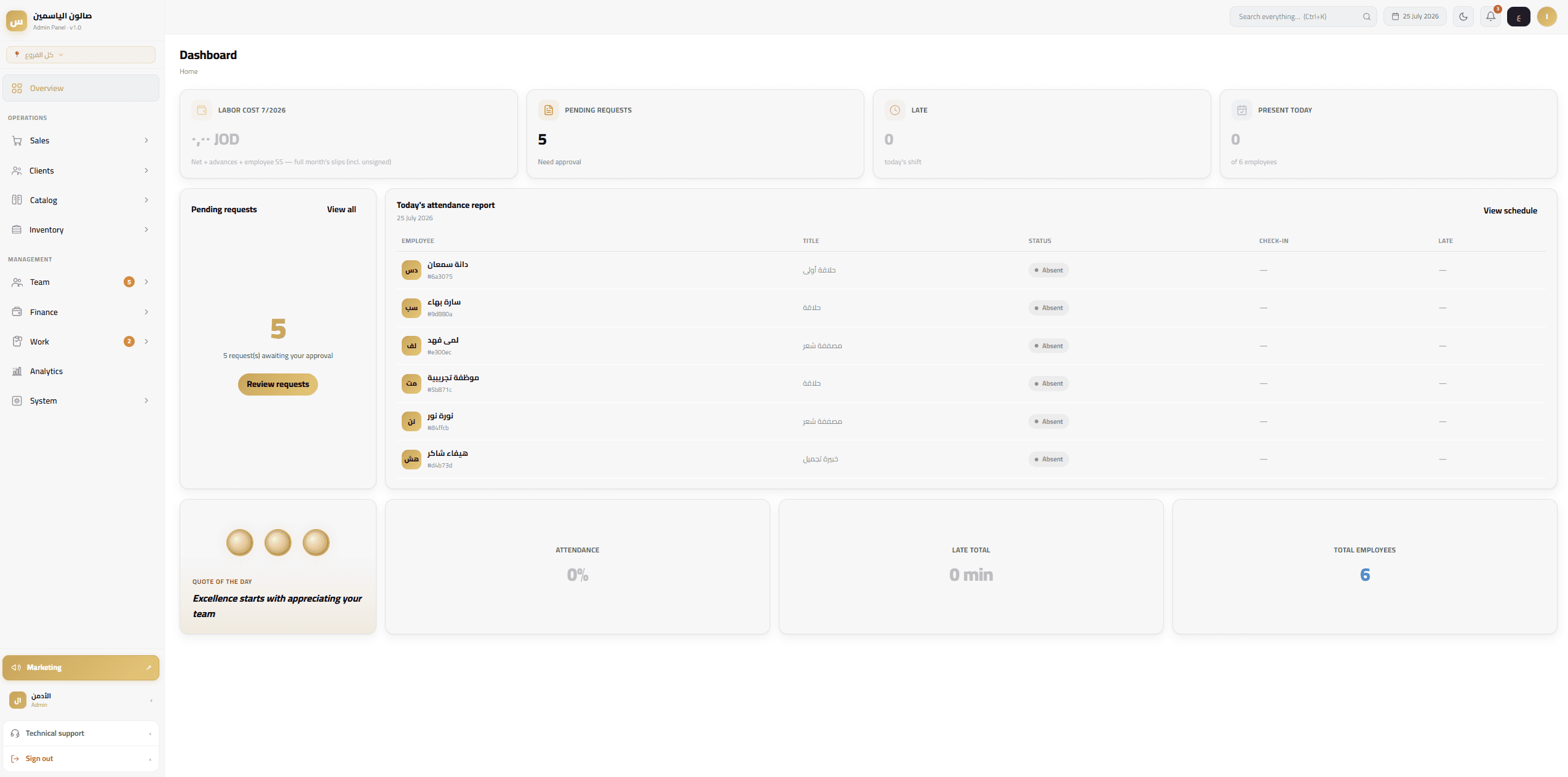The width and height of the screenshot is (1568, 777).
Task: Open the View schedule link
Action: [1510, 210]
